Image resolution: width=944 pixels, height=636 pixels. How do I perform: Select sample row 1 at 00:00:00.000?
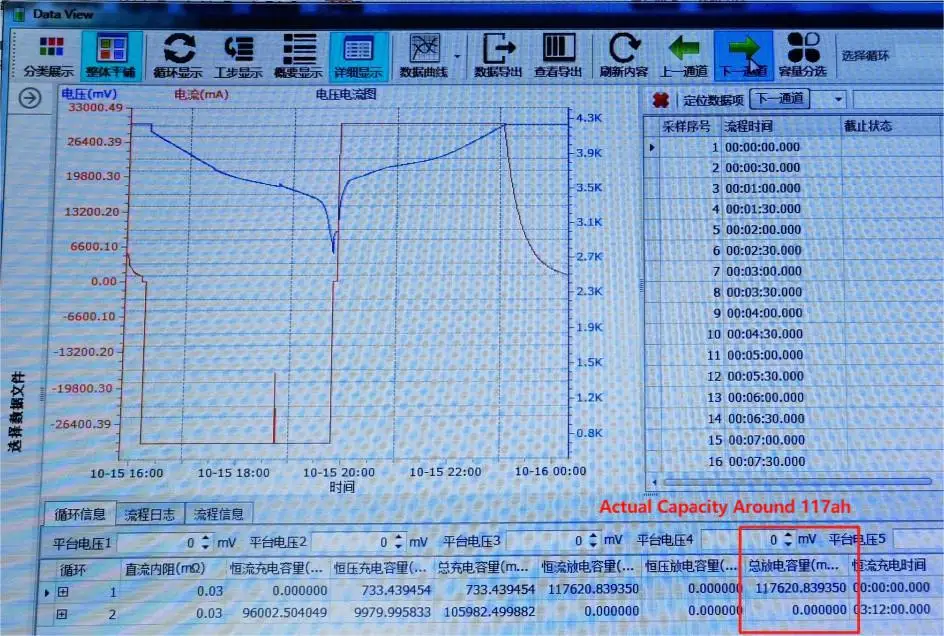(793, 148)
